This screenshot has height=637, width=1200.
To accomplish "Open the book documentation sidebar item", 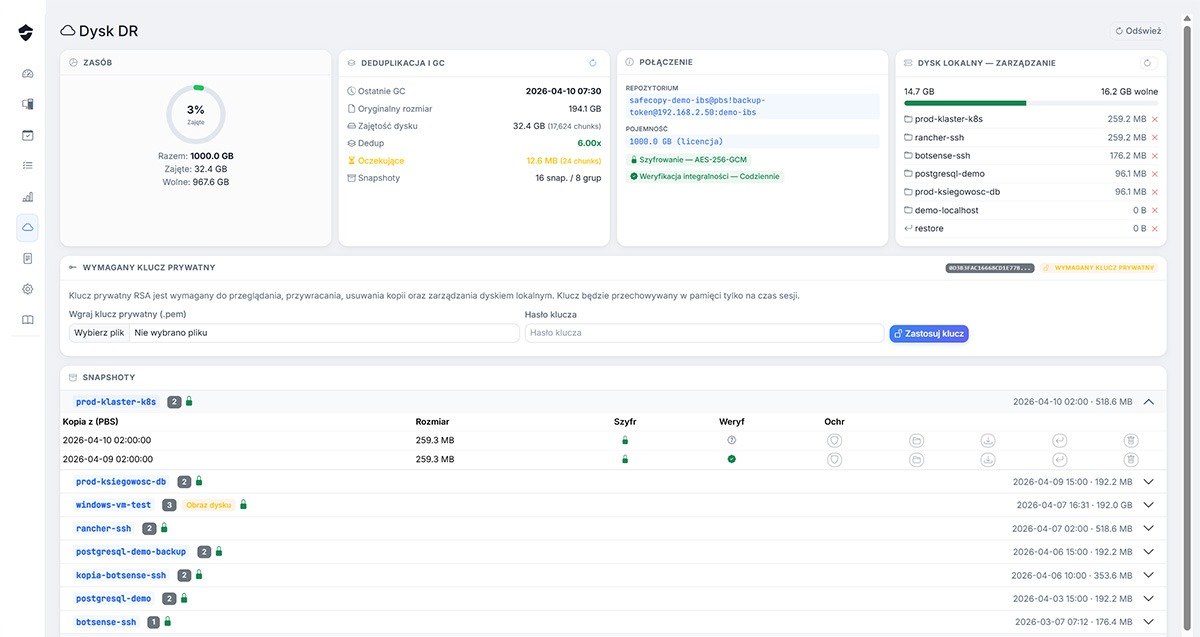I will (x=27, y=320).
